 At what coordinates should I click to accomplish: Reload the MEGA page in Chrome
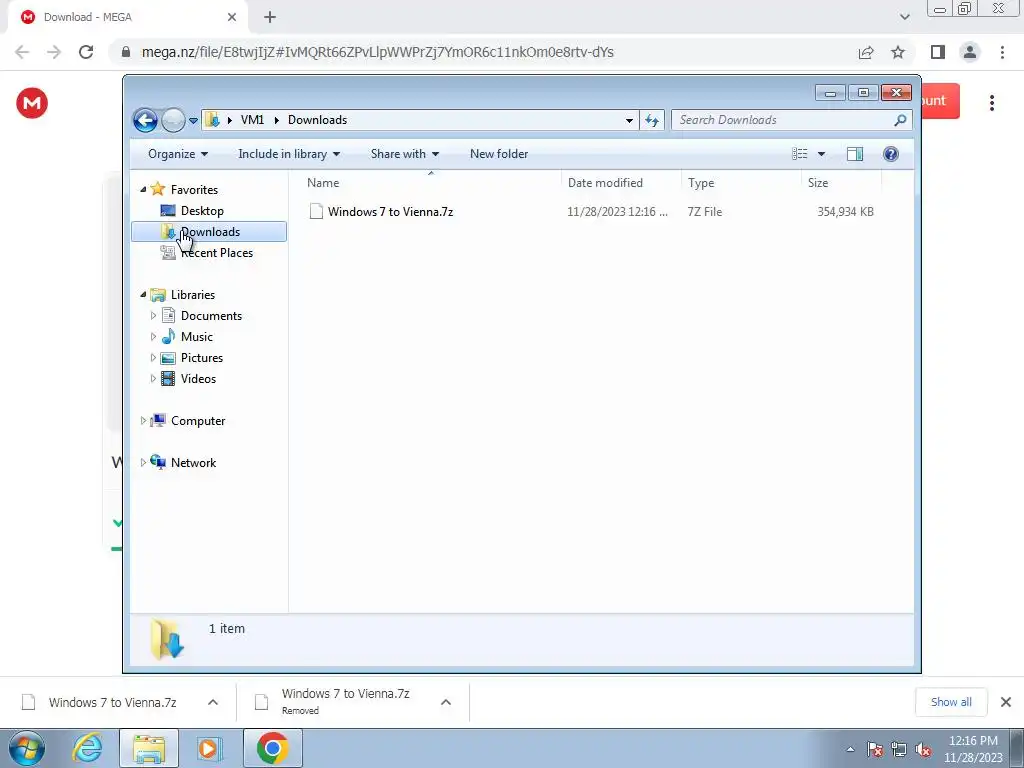tap(86, 52)
